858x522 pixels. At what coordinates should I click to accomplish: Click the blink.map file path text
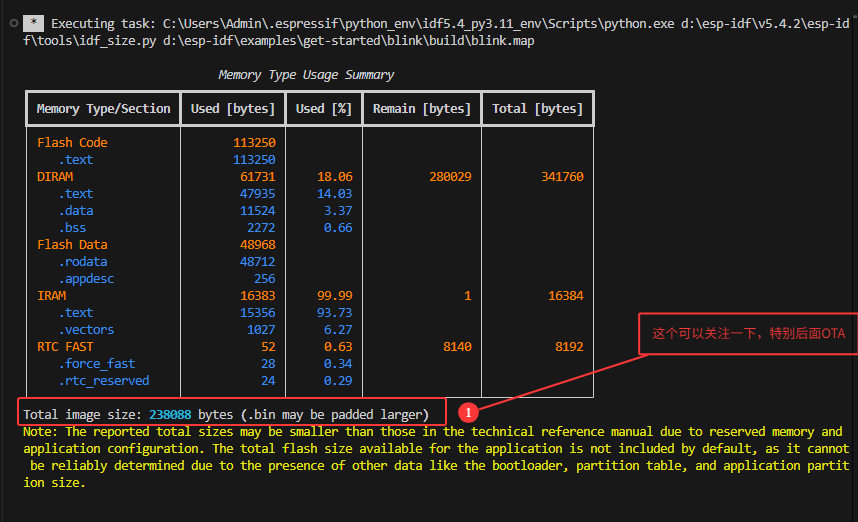click(x=349, y=40)
